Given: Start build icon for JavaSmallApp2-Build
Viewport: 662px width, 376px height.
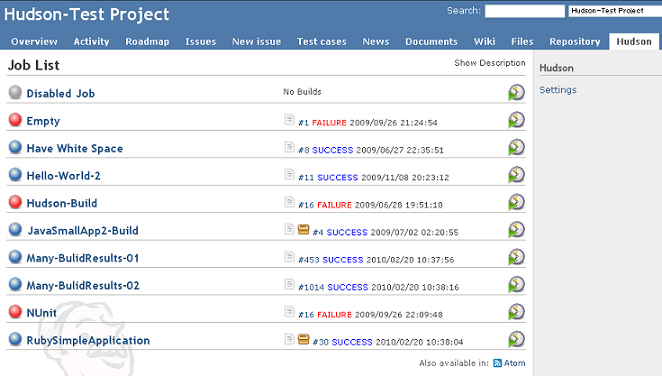Looking at the screenshot, I should point(516,229).
